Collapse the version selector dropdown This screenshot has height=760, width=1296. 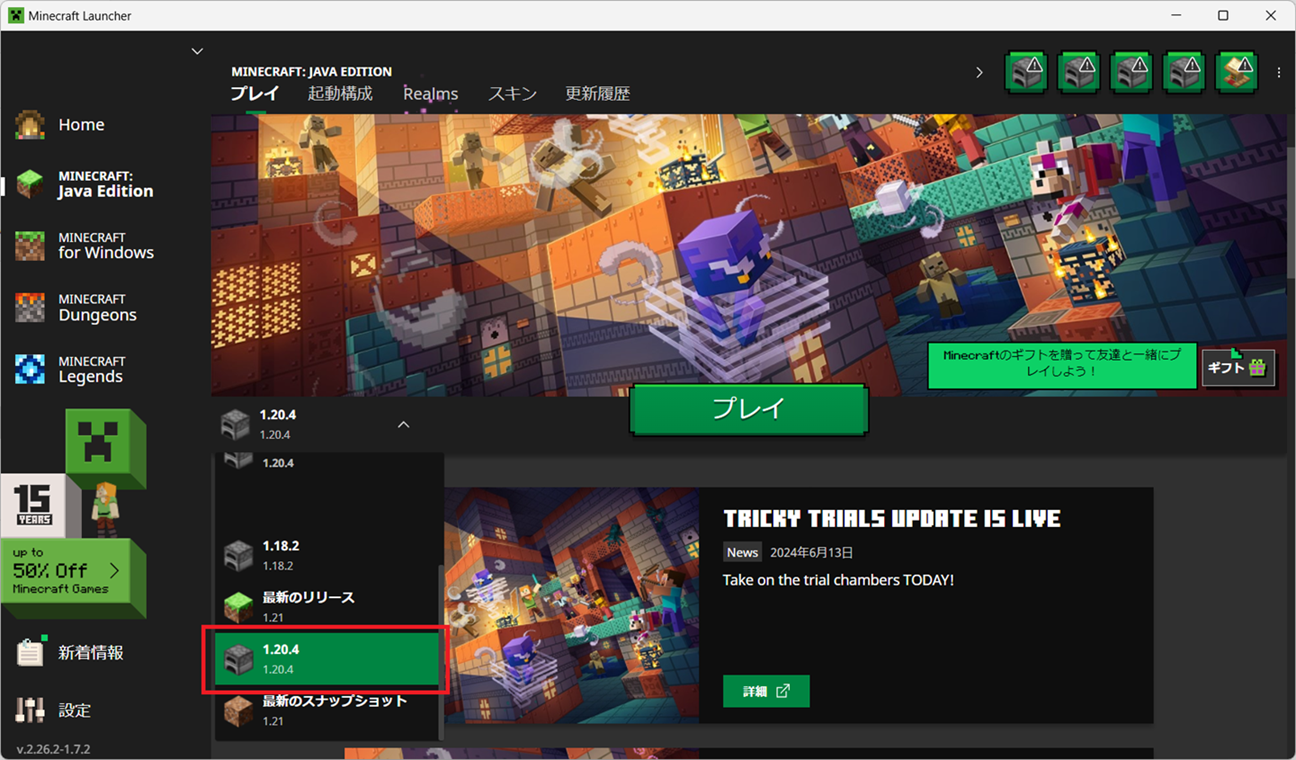(404, 425)
